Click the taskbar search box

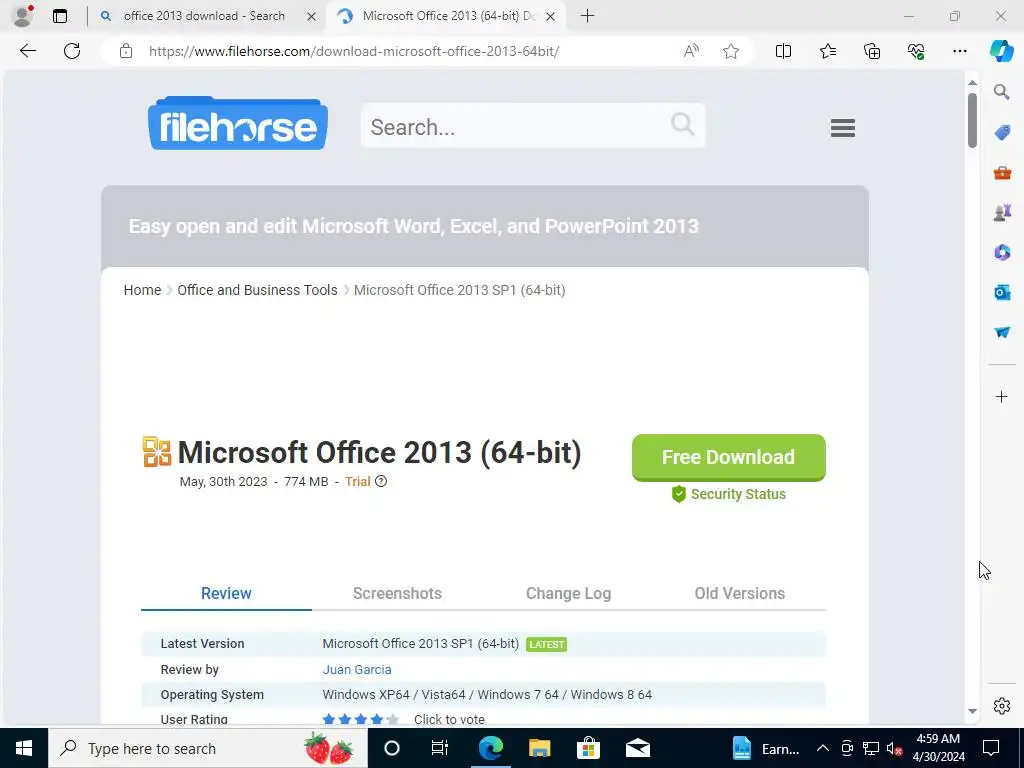pyautogui.click(x=208, y=748)
